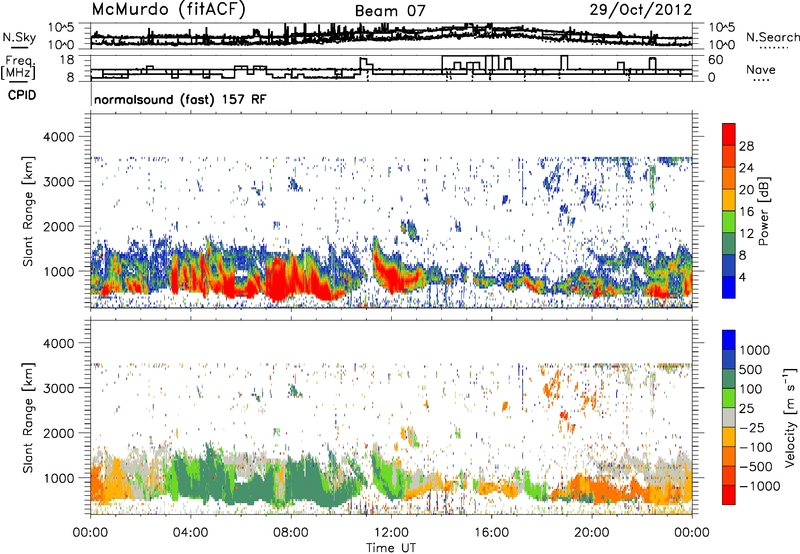Pick the red bottom segment of velocity colorbar
Viewport: 800px width, 554px height.
(x=729, y=495)
